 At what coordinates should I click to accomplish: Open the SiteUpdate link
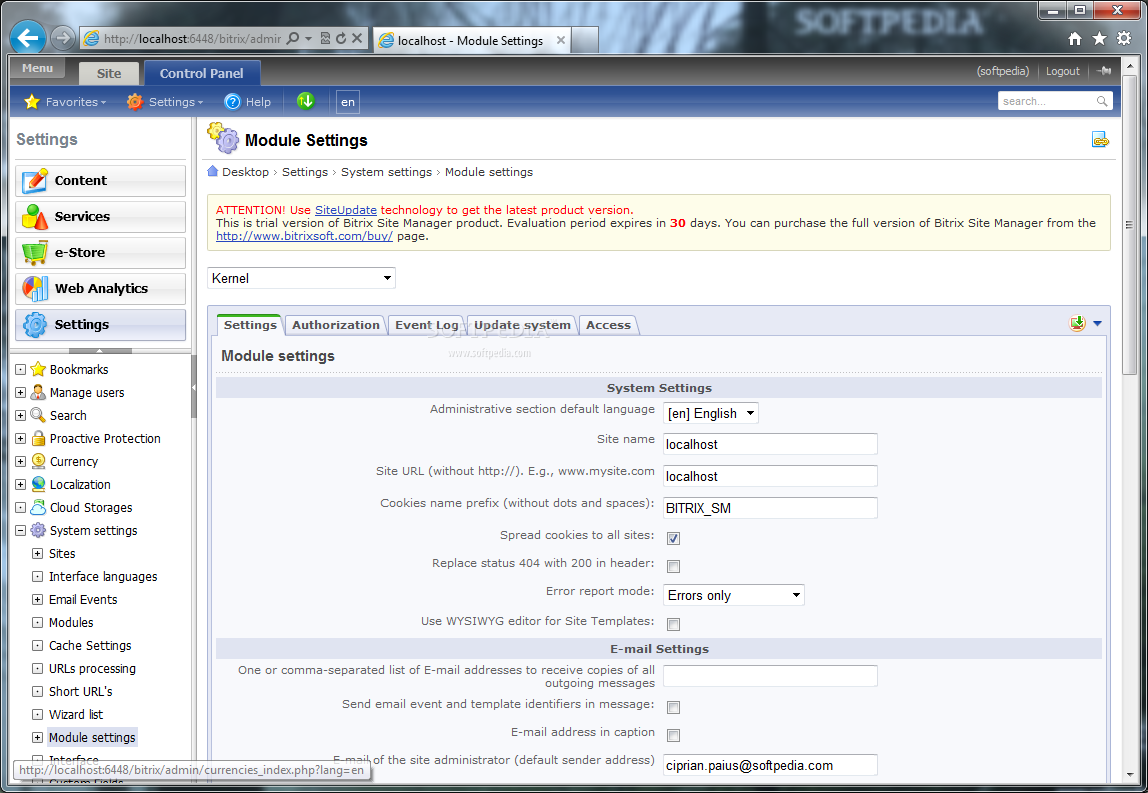(x=346, y=209)
